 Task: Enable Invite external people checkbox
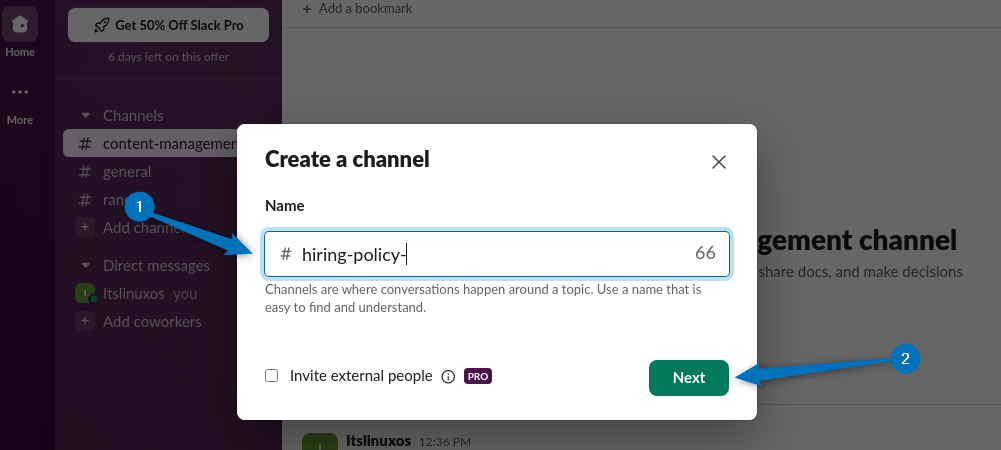[x=271, y=376]
